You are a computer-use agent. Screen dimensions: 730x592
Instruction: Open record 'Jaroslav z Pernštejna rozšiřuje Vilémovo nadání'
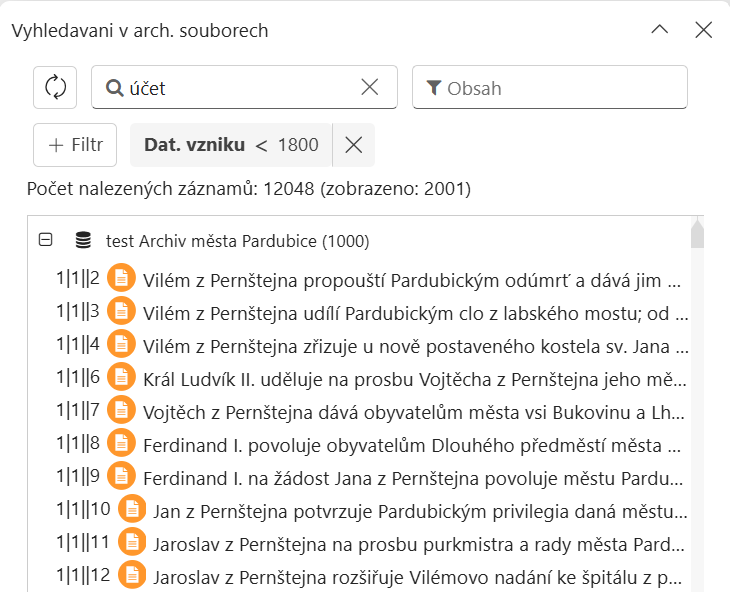[x=420, y=576]
